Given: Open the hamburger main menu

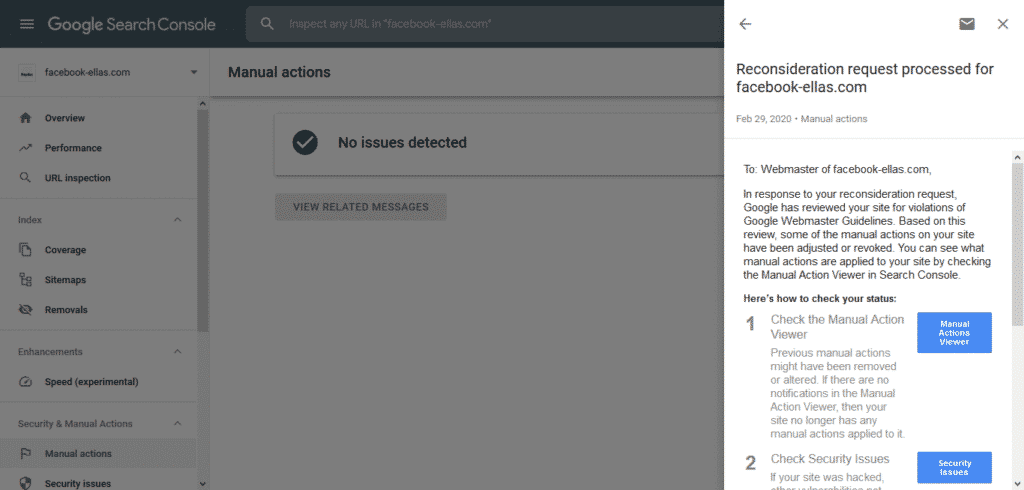Looking at the screenshot, I should click(27, 24).
